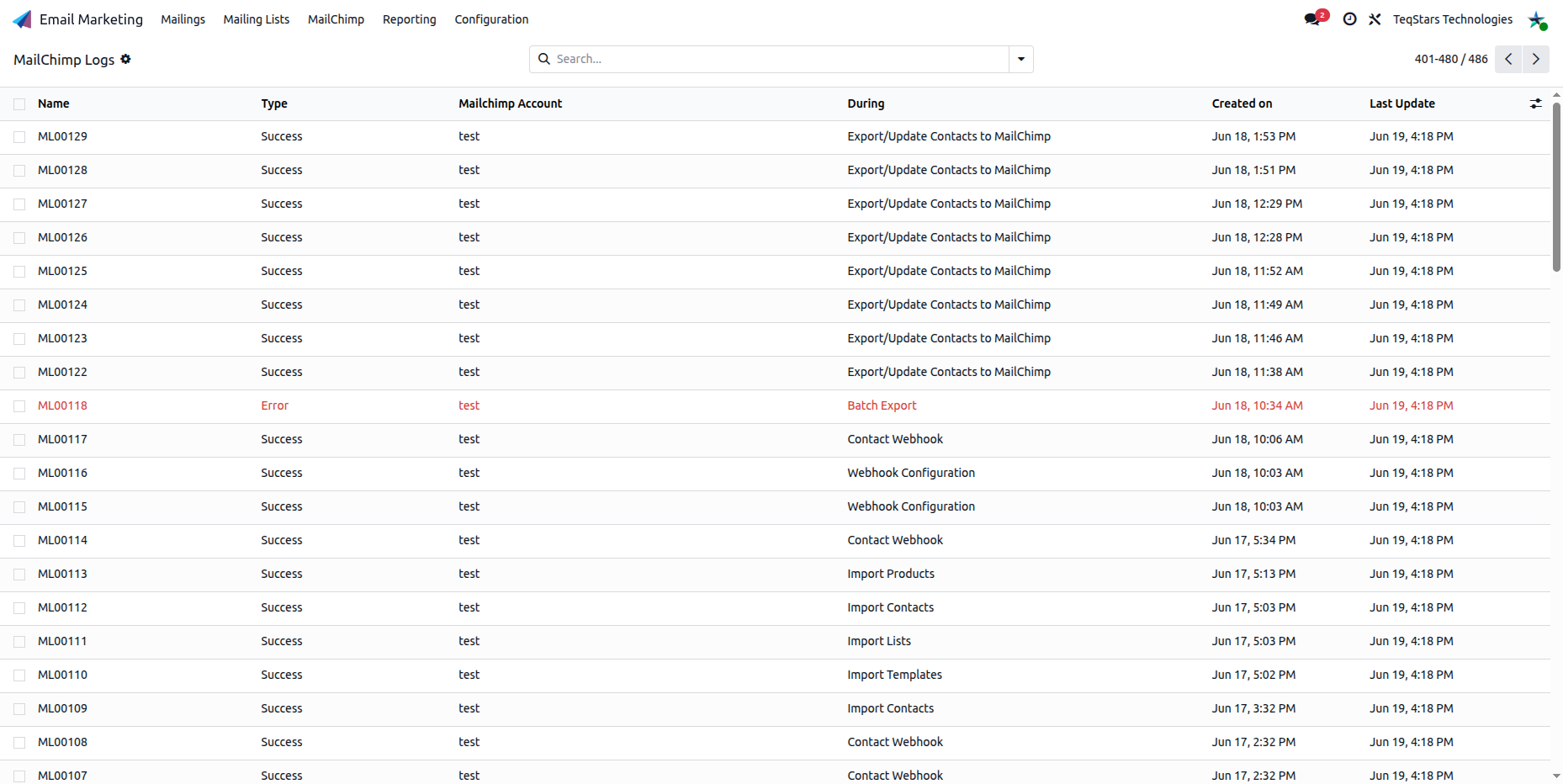Screen dimensions: 1563x784
Task: Open the messages conversation icon
Action: [1312, 19]
